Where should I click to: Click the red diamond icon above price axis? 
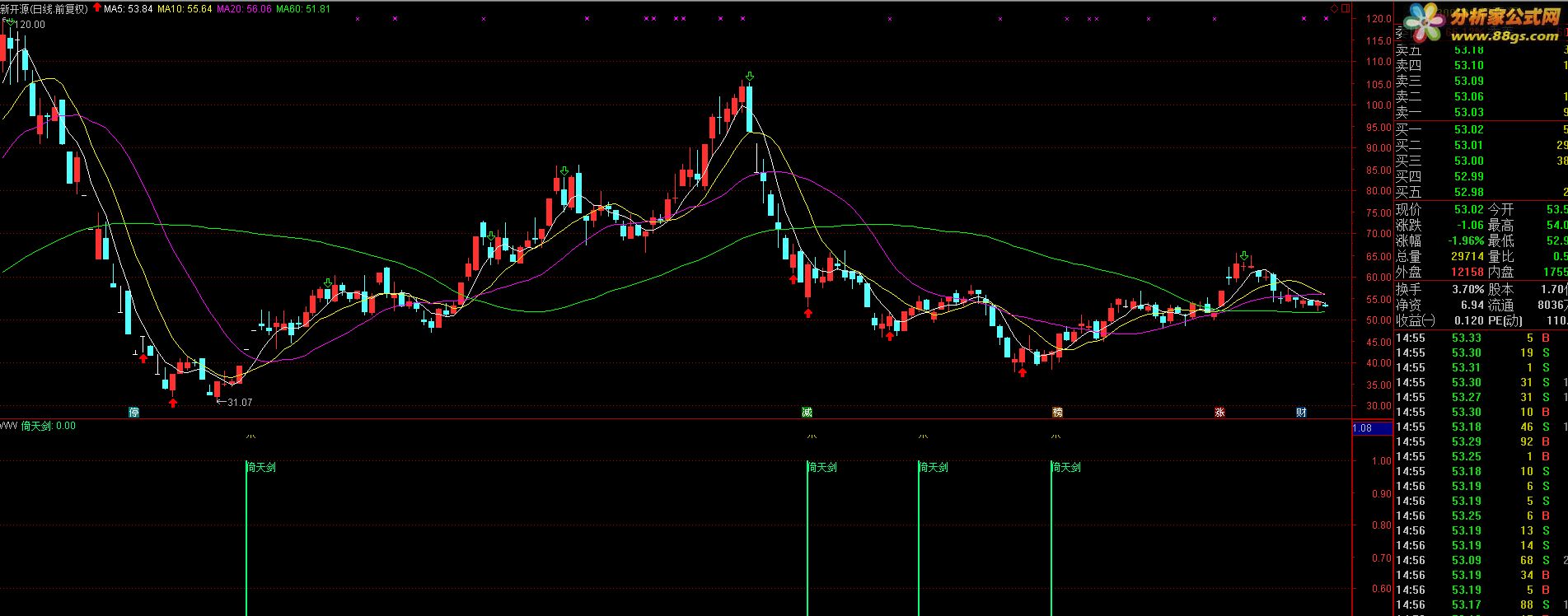[1334, 8]
